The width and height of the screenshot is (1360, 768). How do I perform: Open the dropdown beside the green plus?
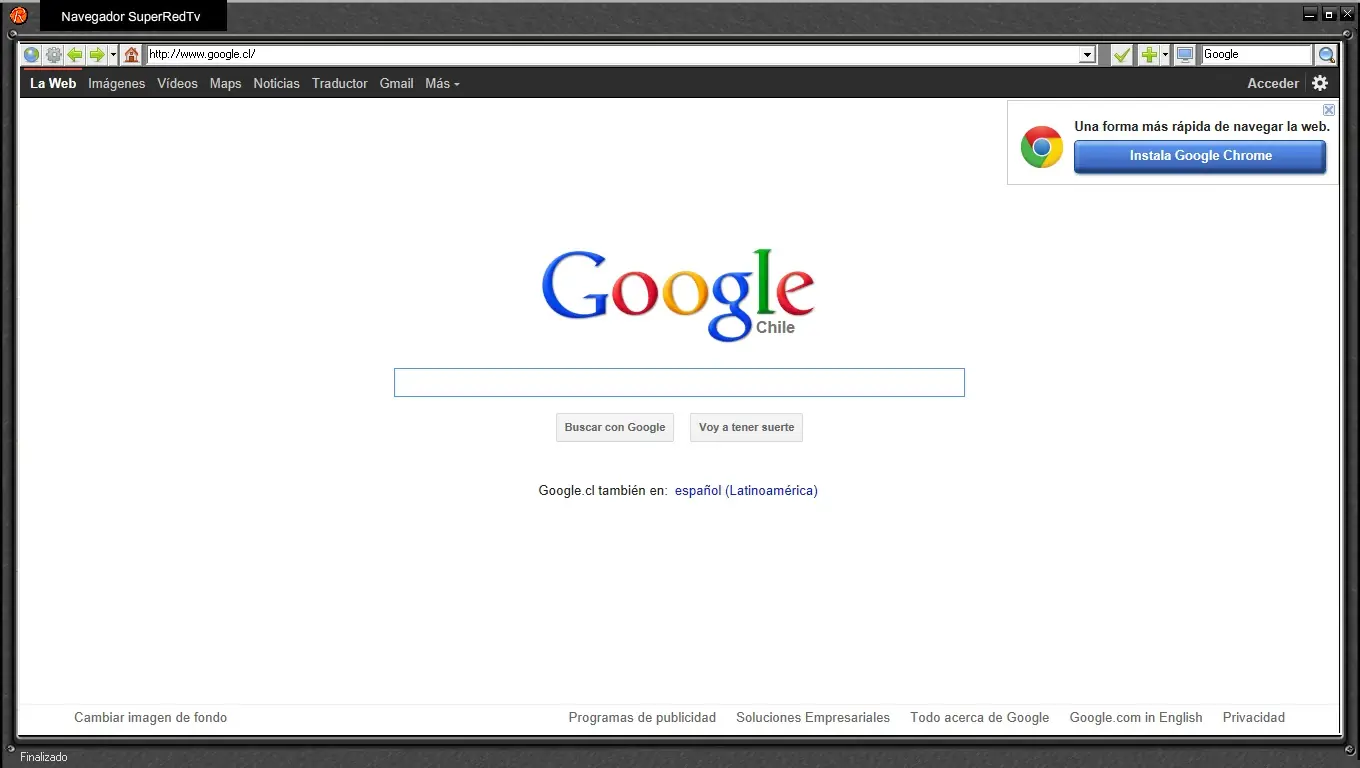(x=1165, y=55)
